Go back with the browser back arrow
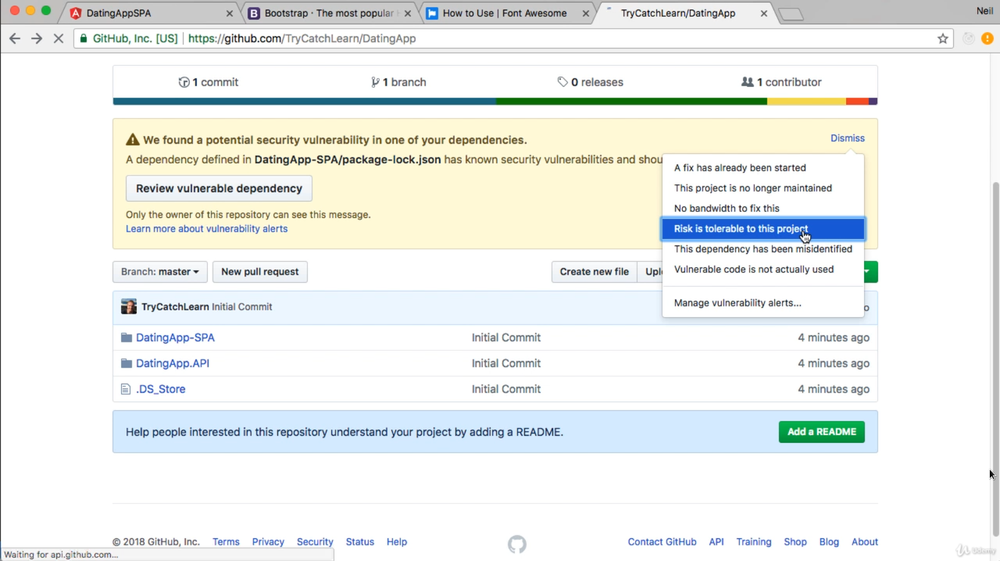This screenshot has height=561, width=1000. tap(15, 38)
